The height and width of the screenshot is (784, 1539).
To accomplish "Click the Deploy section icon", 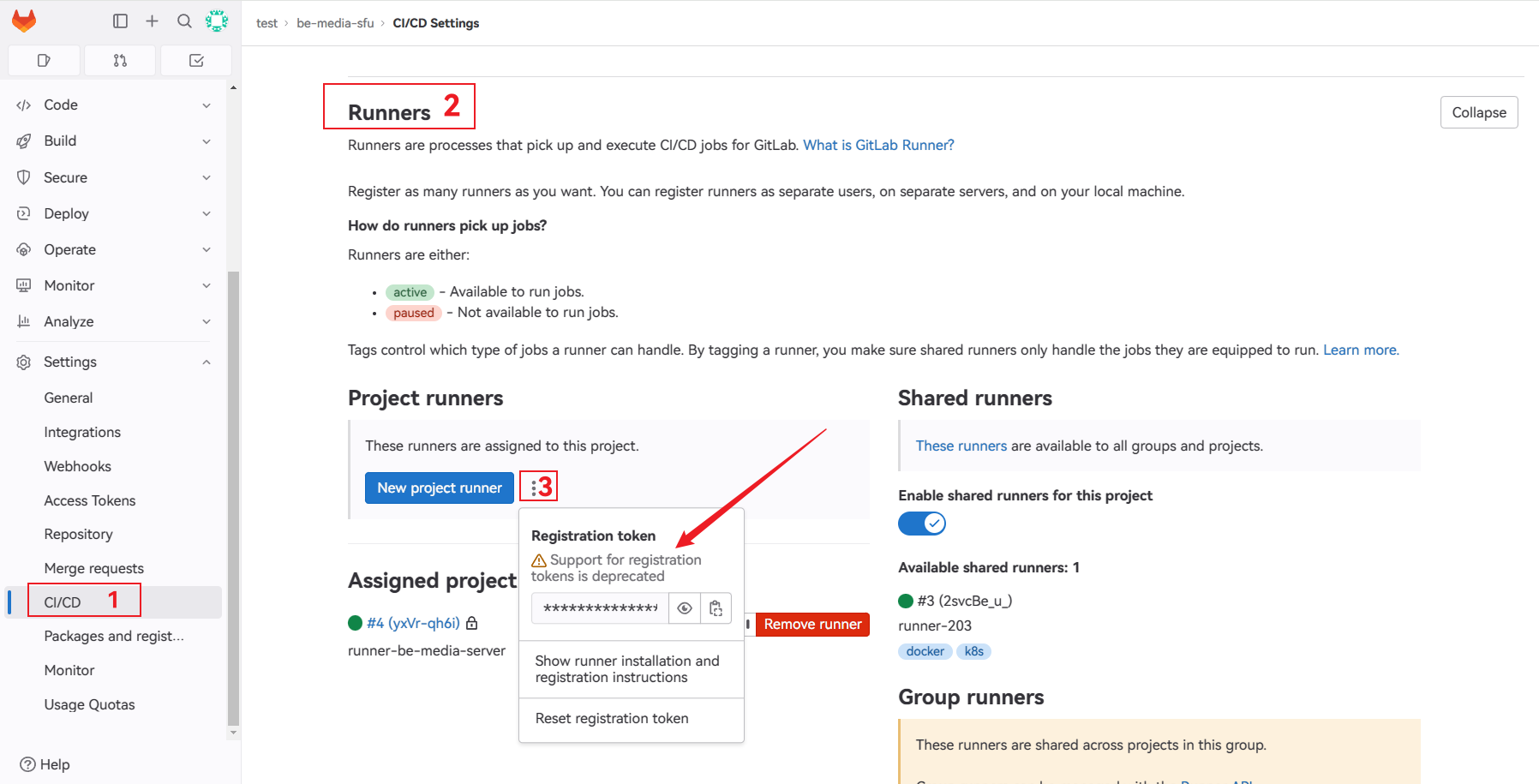I will click(x=24, y=213).
